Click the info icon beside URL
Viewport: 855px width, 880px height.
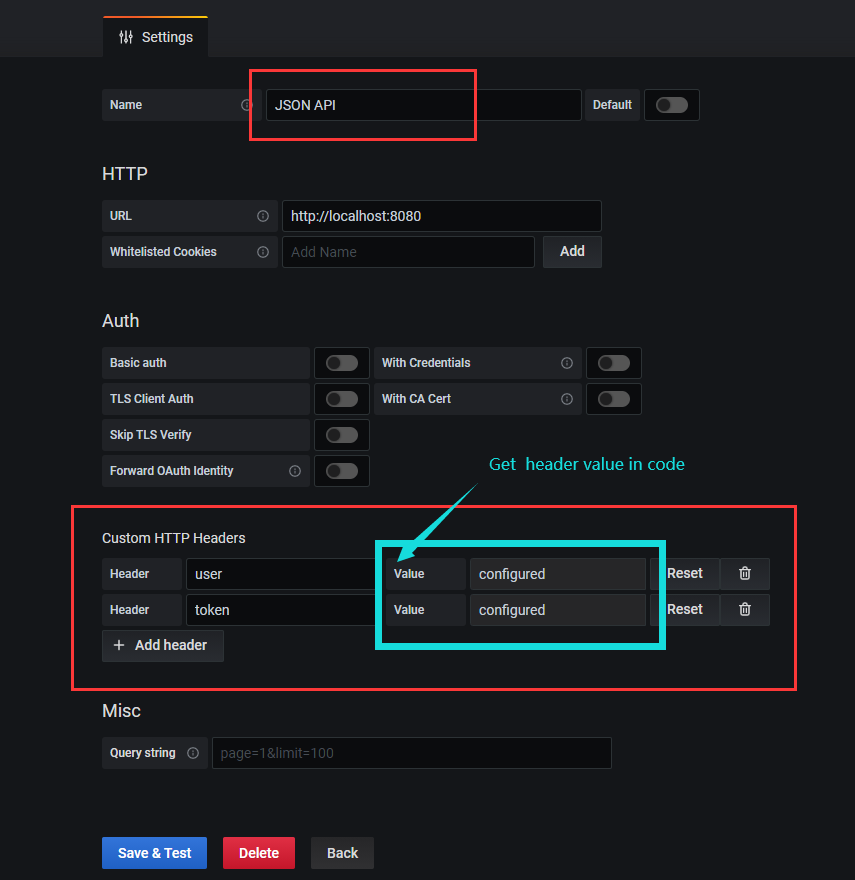point(263,216)
